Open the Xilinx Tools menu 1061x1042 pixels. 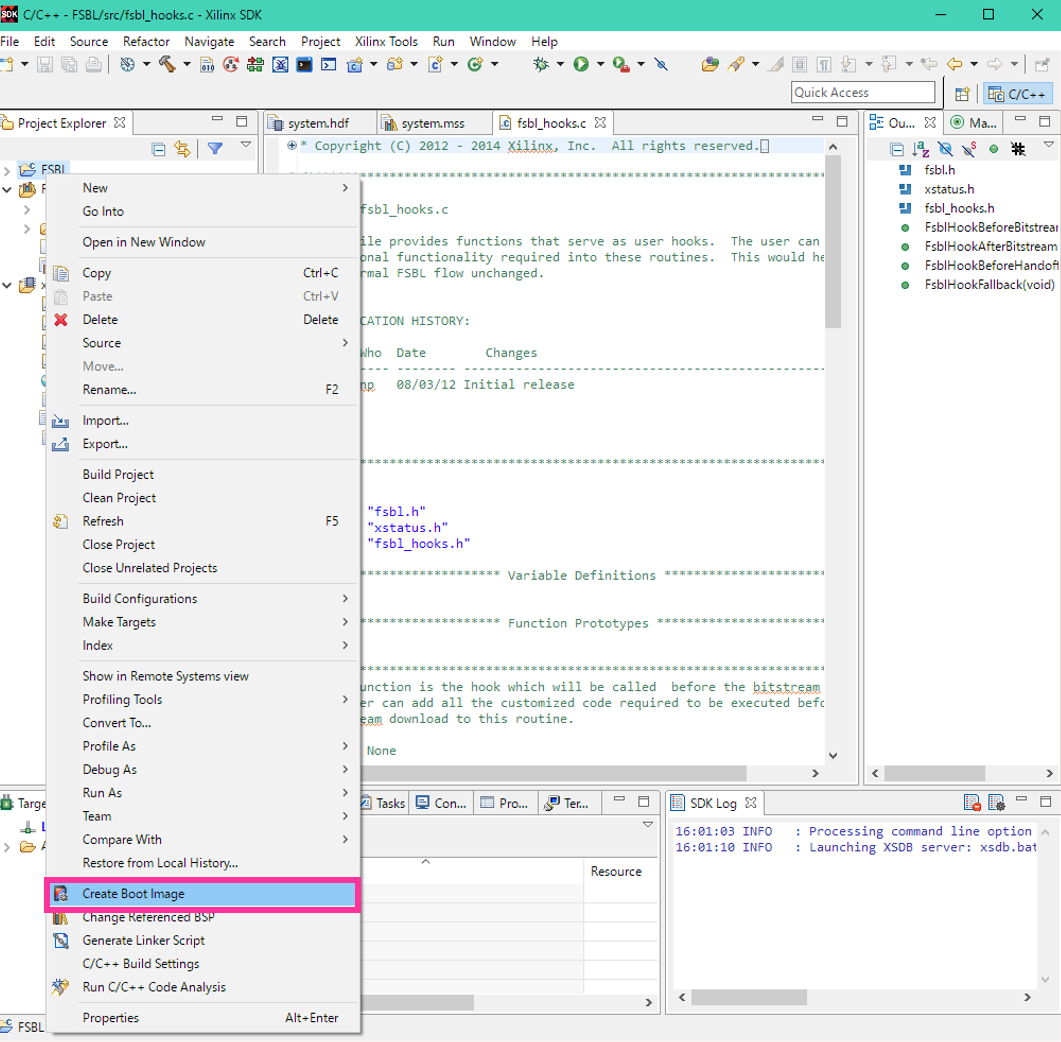[386, 41]
